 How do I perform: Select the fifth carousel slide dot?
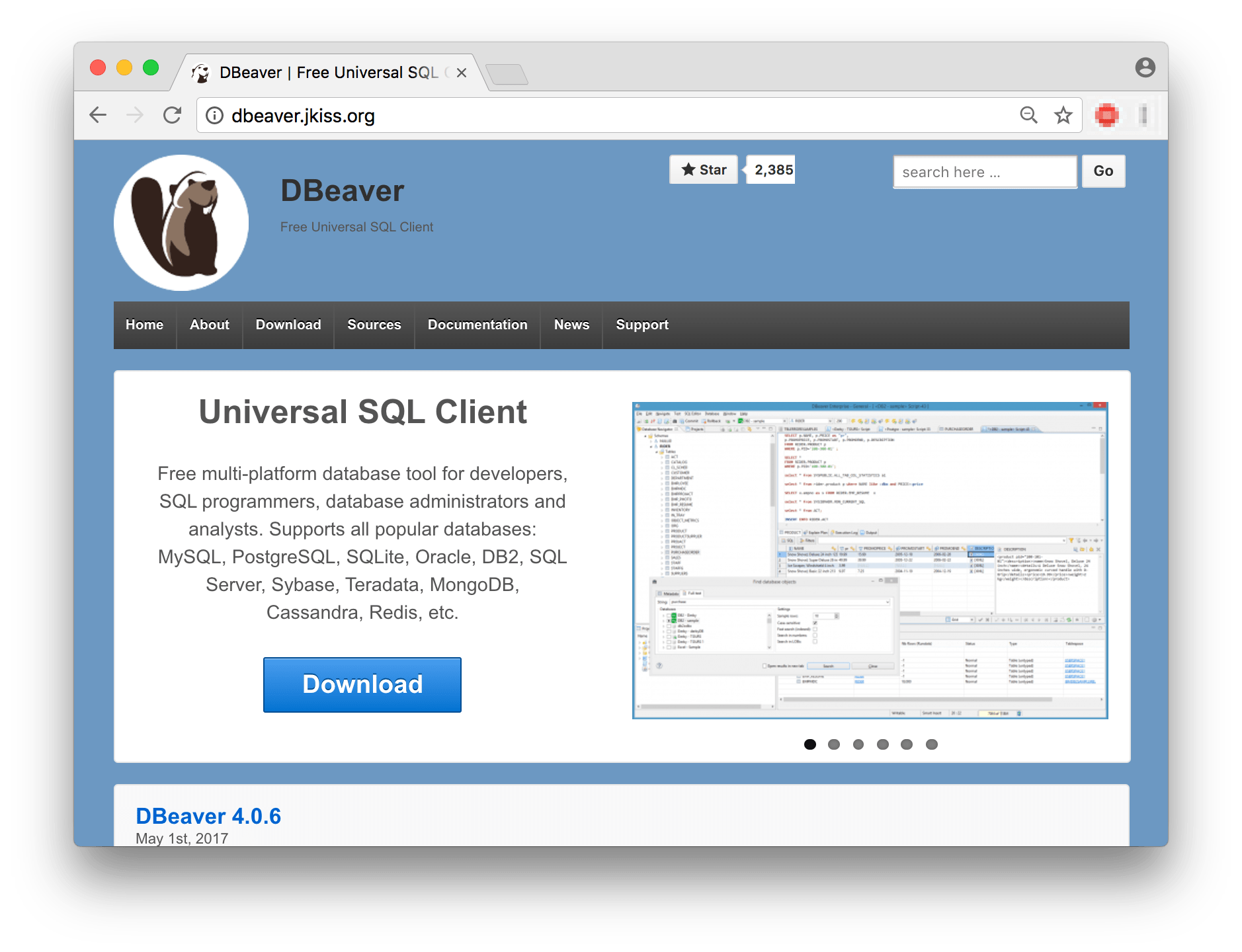(x=907, y=744)
